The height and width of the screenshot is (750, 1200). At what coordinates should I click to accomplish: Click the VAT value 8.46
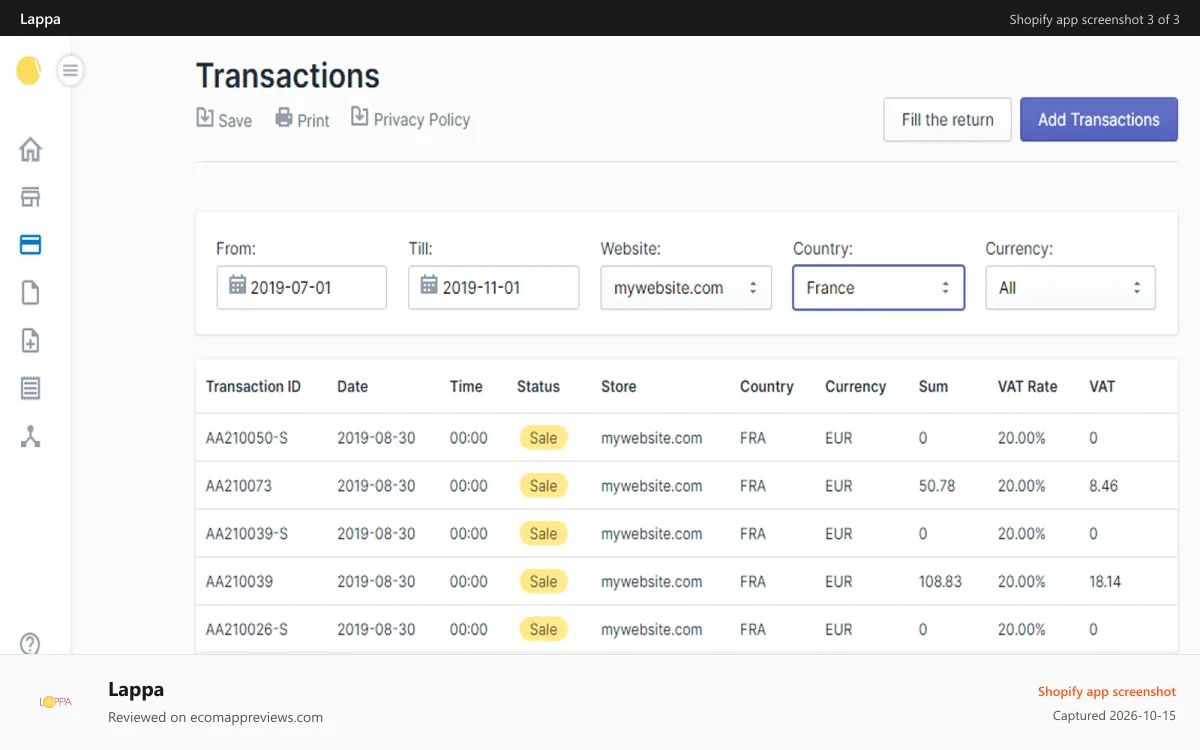1104,486
